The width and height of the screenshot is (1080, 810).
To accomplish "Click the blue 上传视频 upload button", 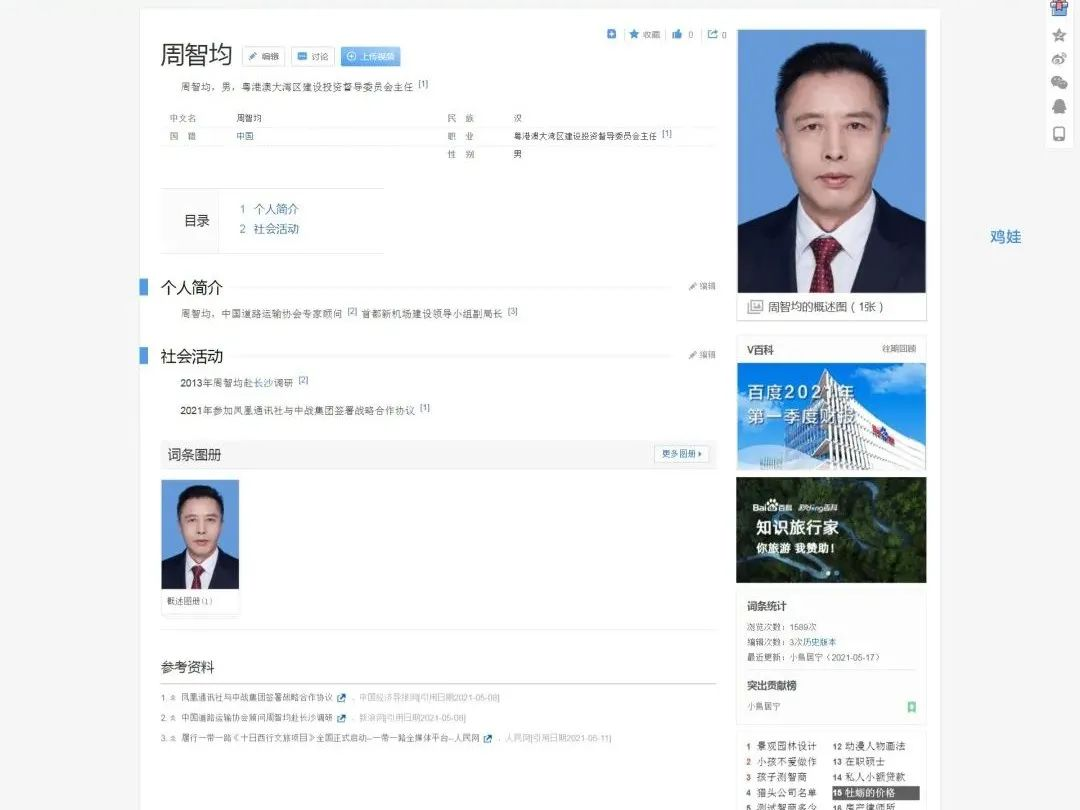I will point(371,56).
